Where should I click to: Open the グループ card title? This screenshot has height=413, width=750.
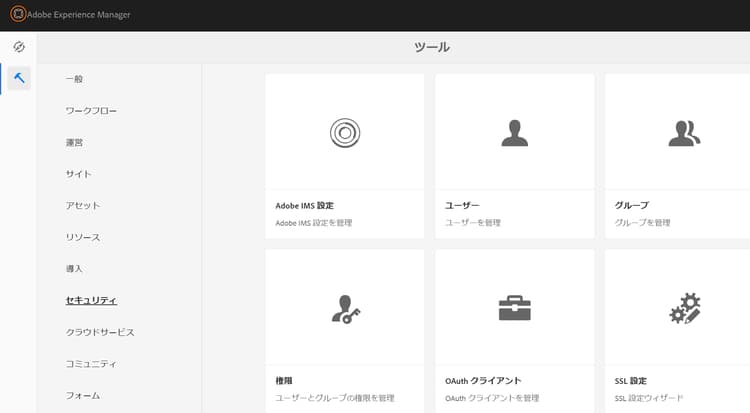coord(631,205)
